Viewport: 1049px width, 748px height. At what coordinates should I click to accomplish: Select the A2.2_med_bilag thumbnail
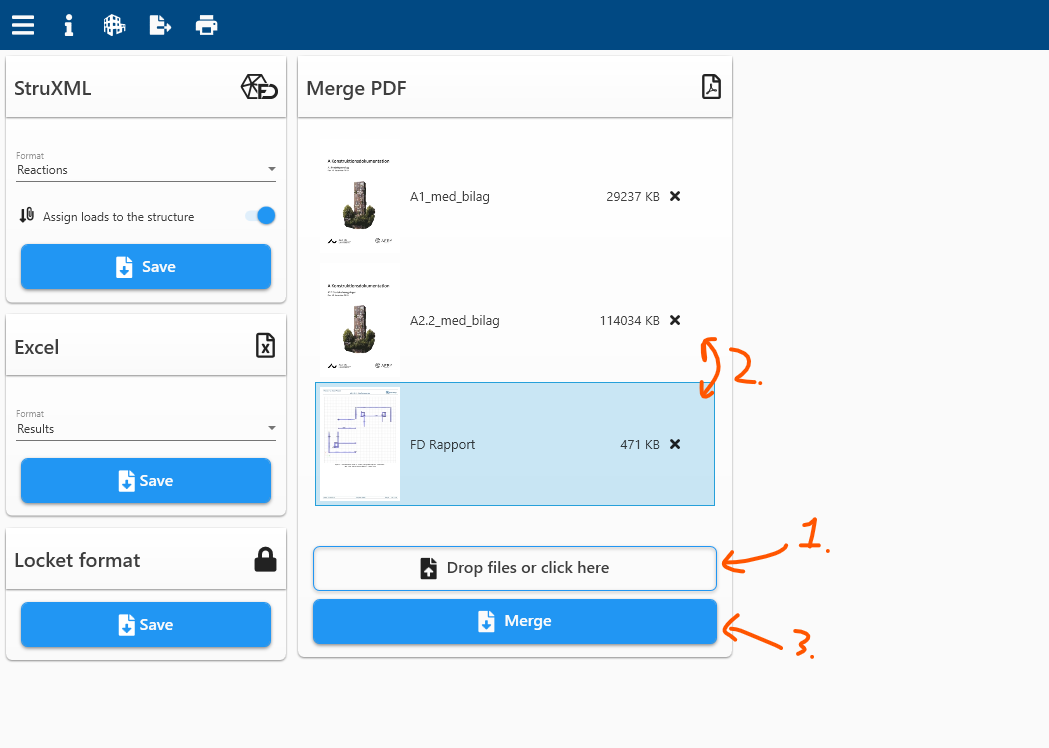[360, 320]
